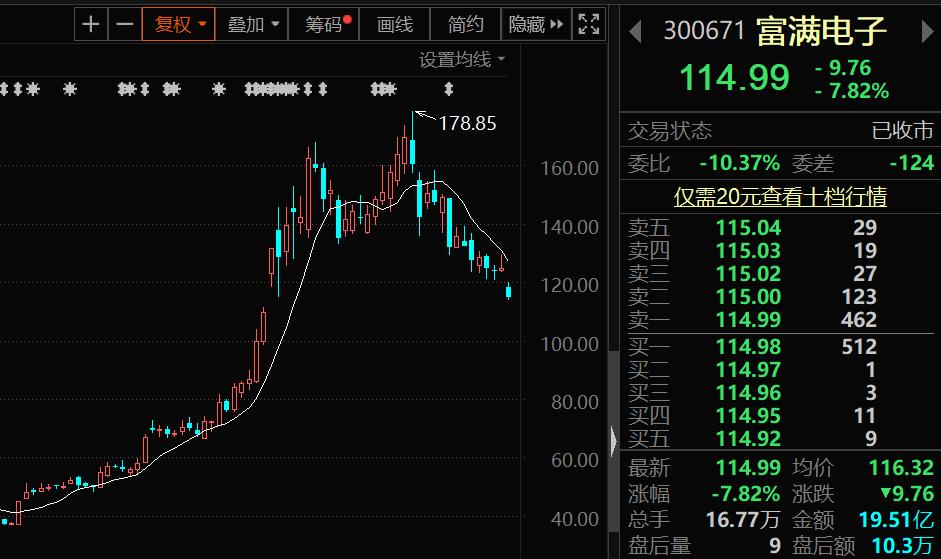Select 卖三 price 115.02

coord(748,274)
